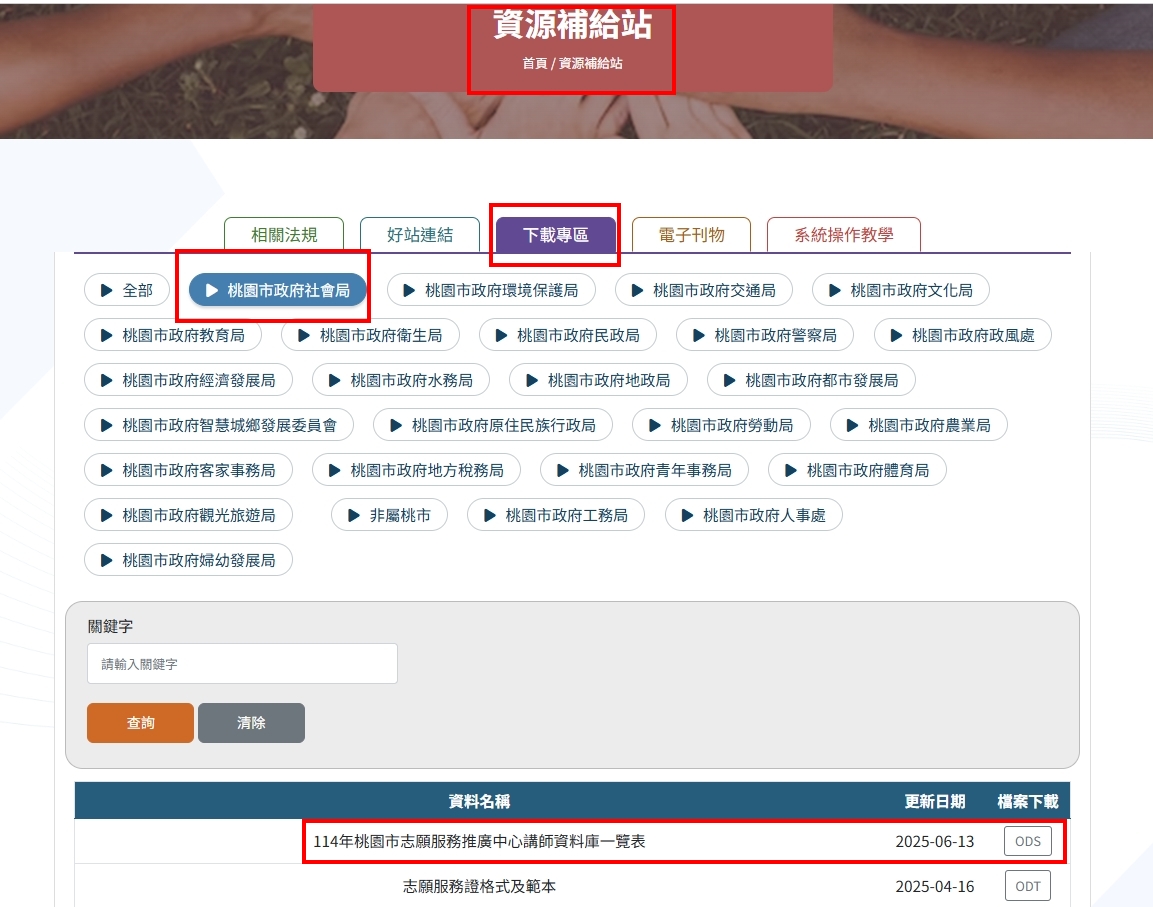1153x907 pixels.
Task: Click the 2025-06-13 update date
Action: [x=935, y=841]
